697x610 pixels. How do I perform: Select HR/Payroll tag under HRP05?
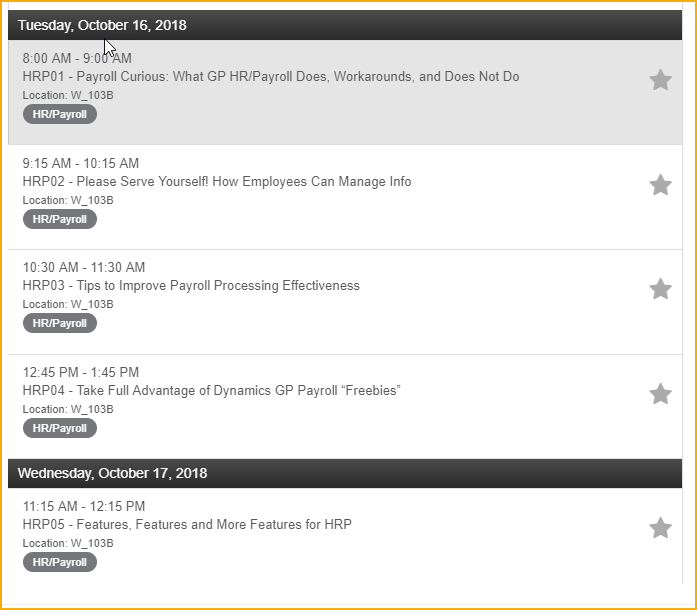point(60,562)
